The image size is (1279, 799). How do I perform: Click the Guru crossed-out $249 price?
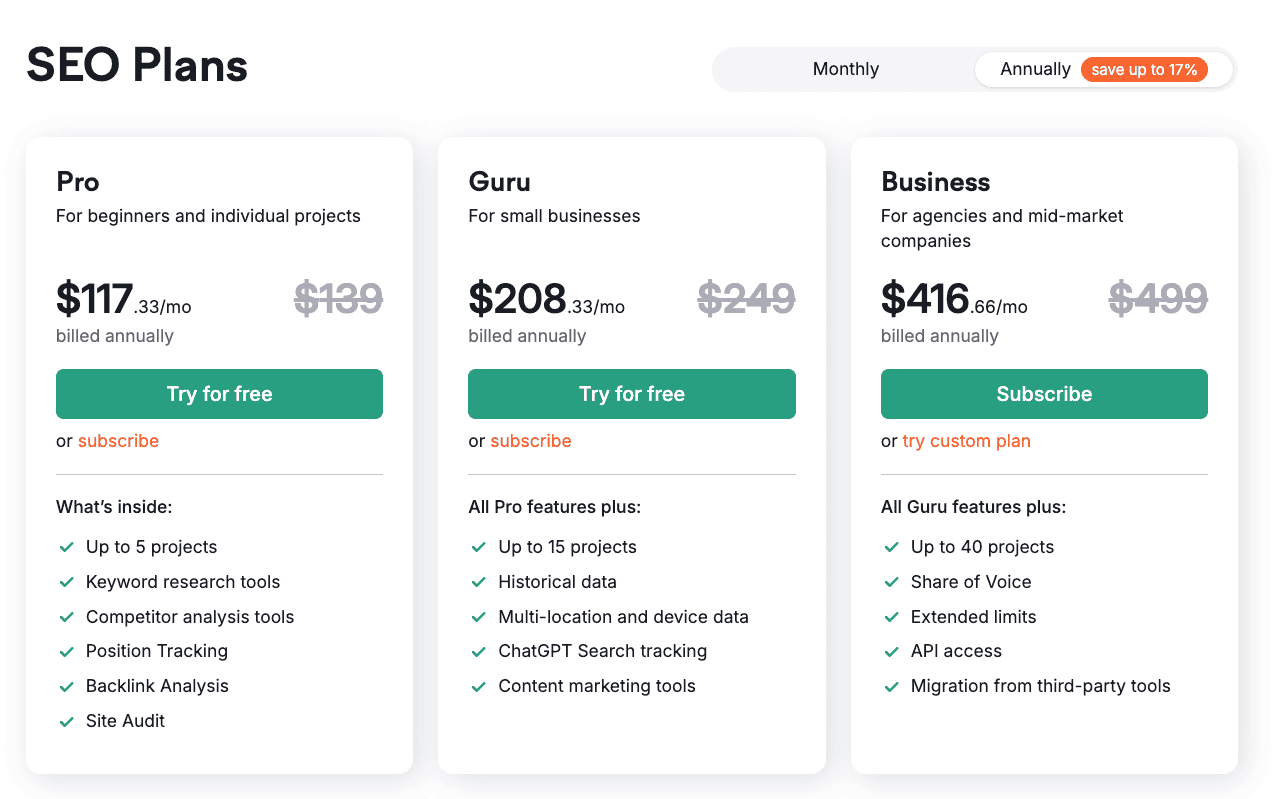(x=746, y=299)
